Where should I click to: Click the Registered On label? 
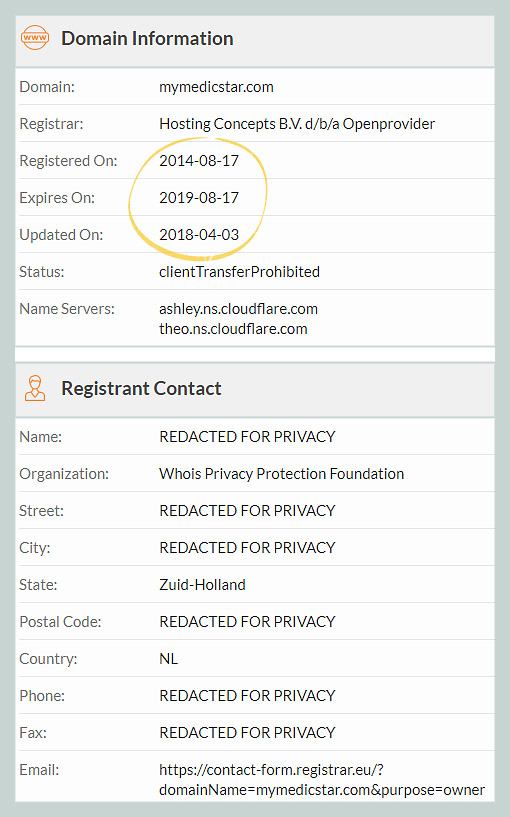click(68, 160)
